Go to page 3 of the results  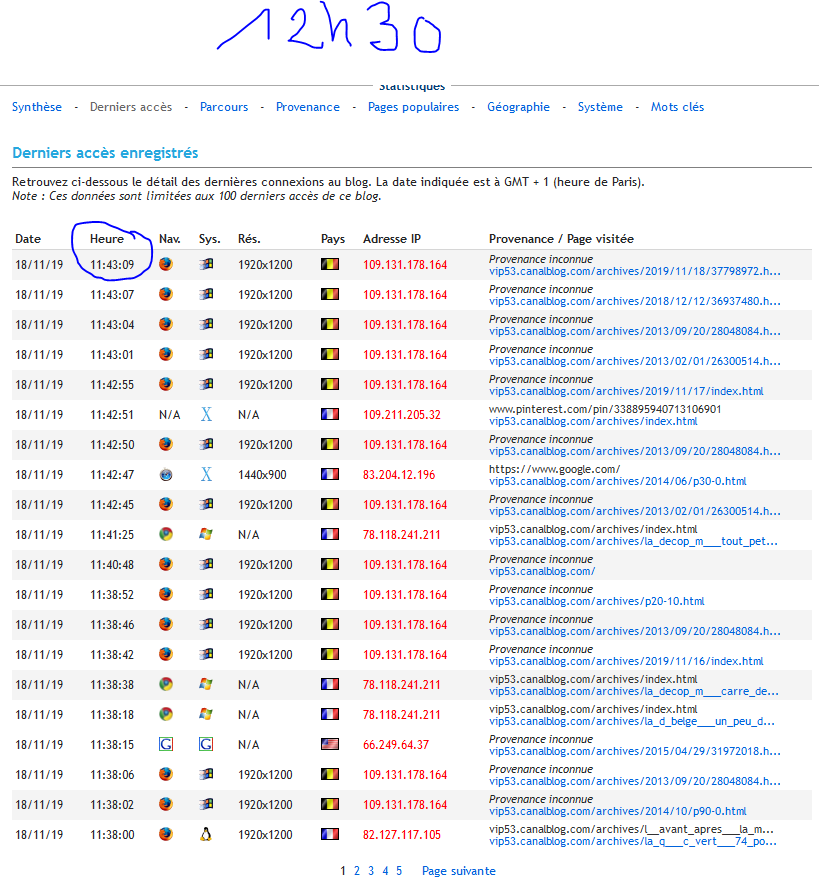pyautogui.click(x=371, y=871)
